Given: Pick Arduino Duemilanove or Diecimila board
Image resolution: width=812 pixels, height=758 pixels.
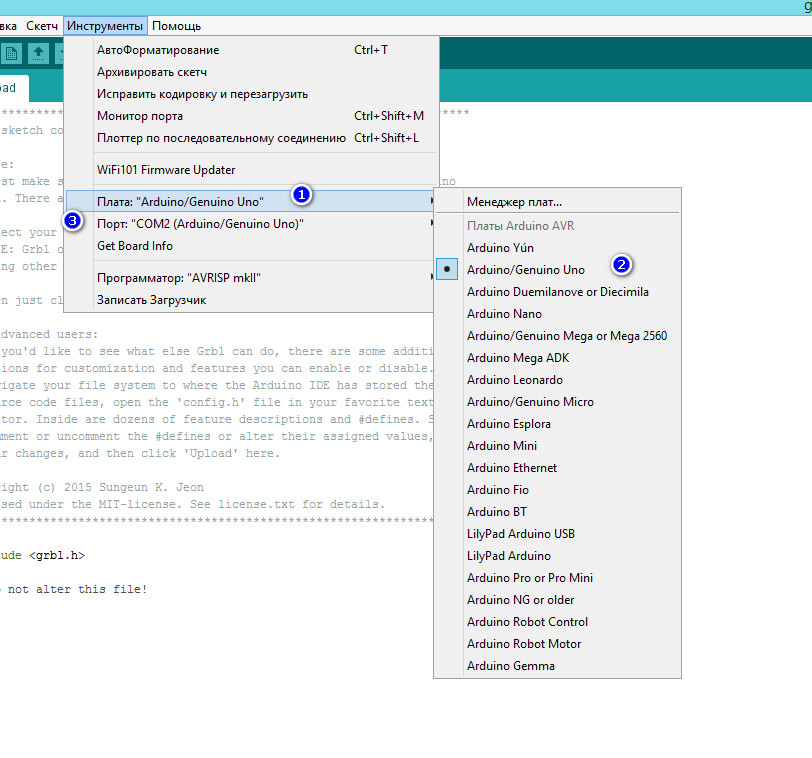Looking at the screenshot, I should 557,292.
